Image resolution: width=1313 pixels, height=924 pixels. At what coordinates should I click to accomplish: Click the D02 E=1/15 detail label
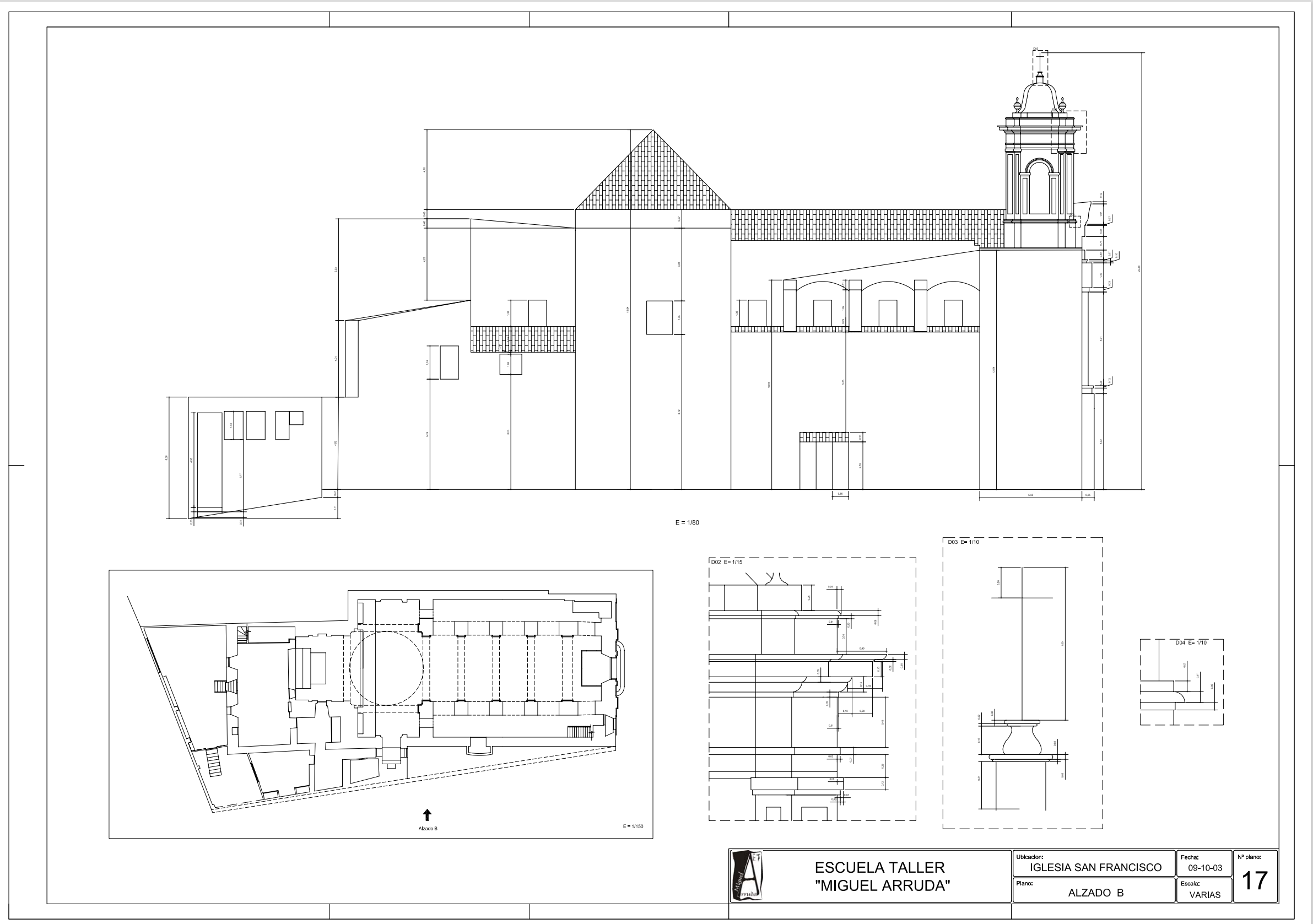pyautogui.click(x=726, y=562)
